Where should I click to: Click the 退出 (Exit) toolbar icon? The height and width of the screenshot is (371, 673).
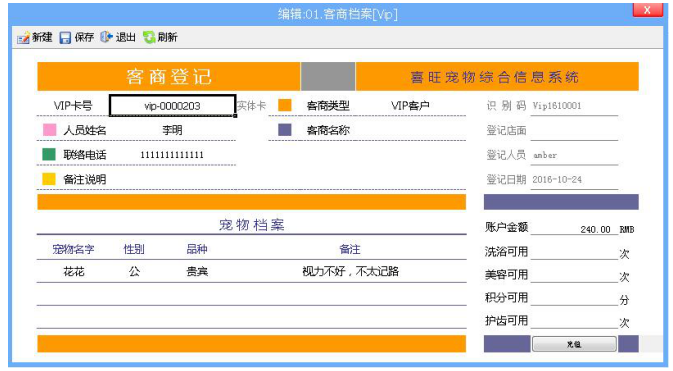tap(106, 37)
